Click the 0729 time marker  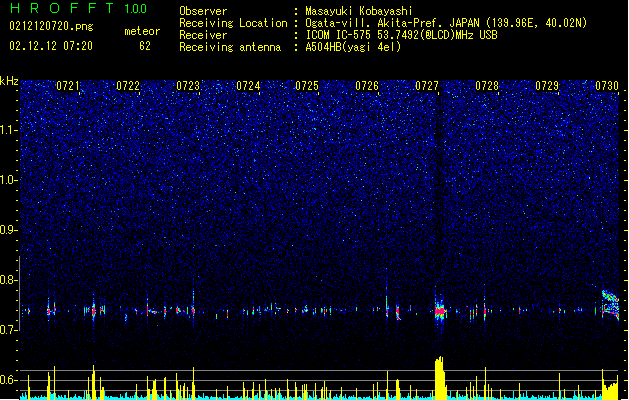547,86
